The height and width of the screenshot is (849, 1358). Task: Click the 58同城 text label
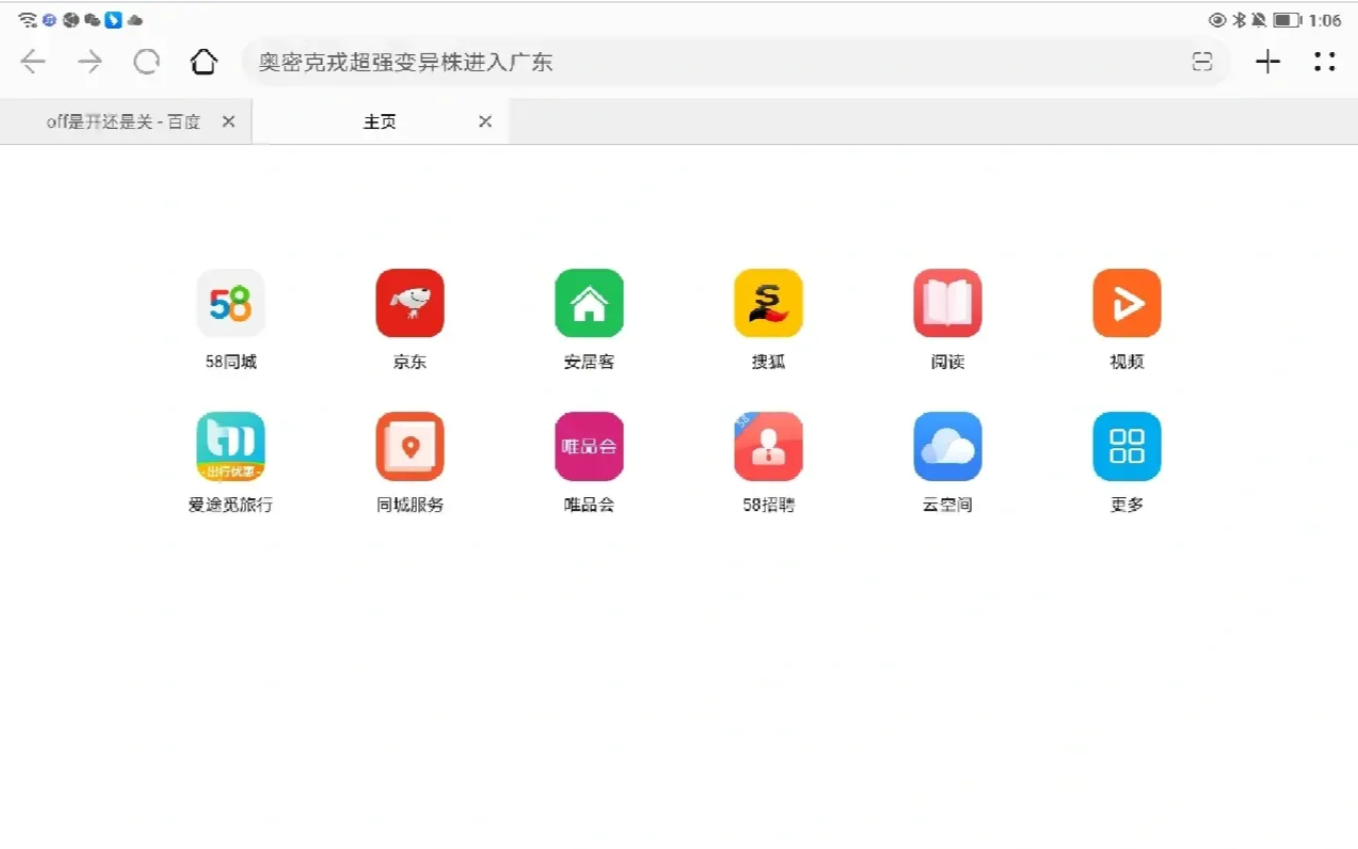click(231, 362)
